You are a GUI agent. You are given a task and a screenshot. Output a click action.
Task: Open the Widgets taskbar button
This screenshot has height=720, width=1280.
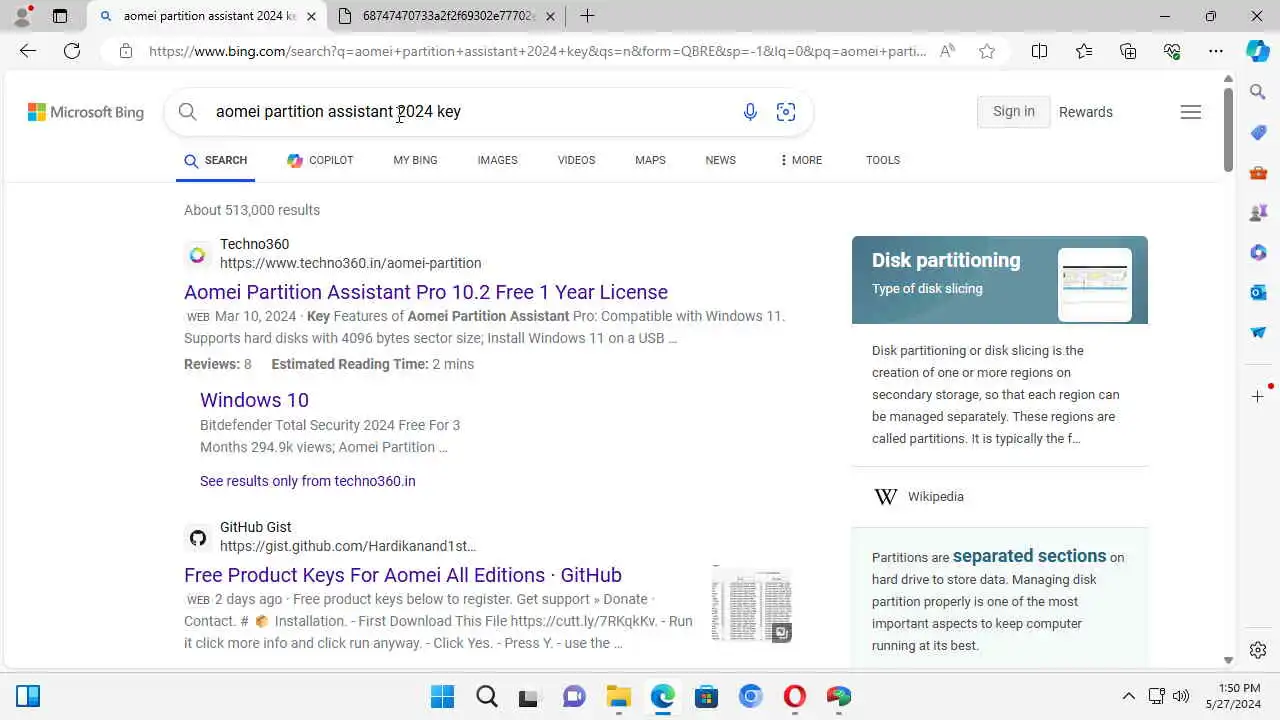coord(28,696)
